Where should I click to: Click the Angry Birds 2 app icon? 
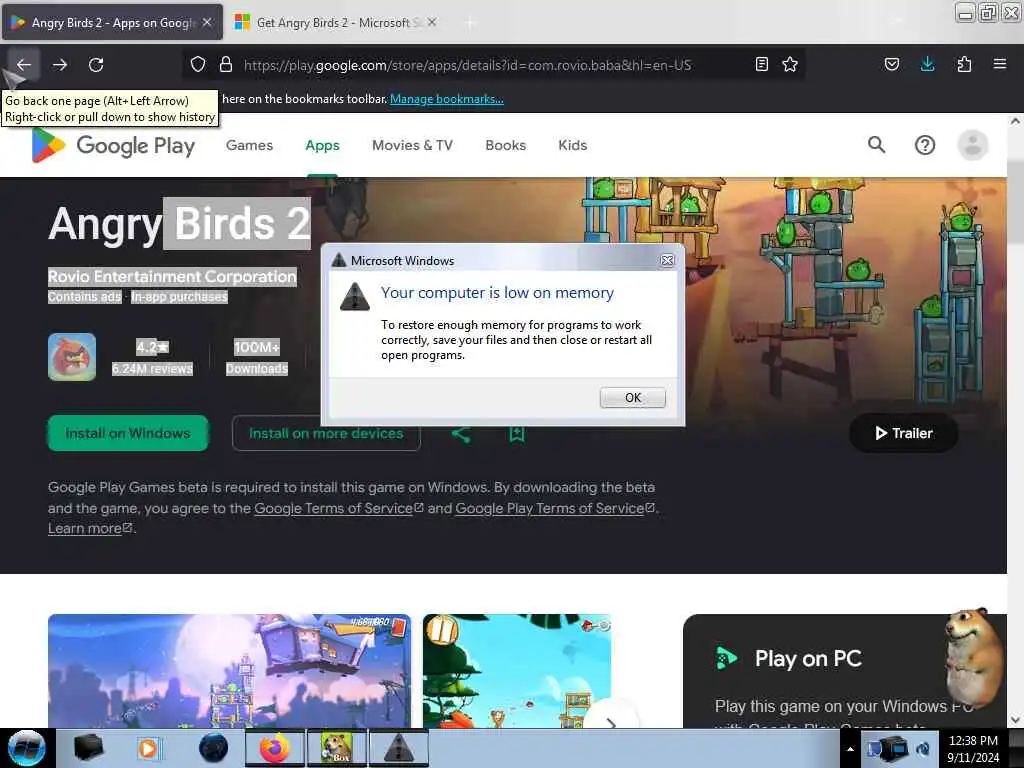[72, 357]
